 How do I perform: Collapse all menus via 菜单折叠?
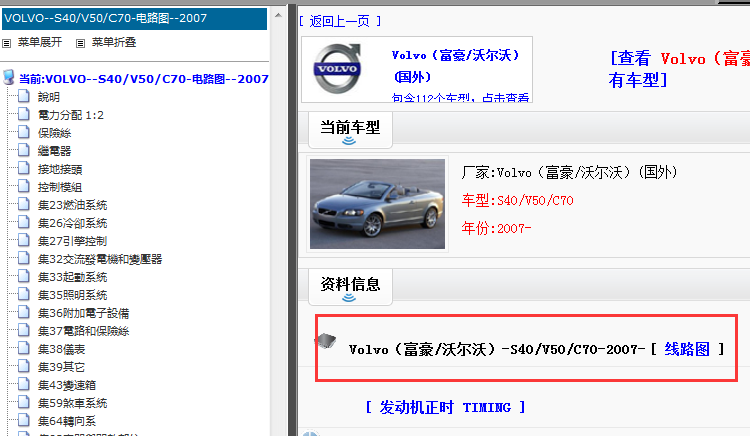click(114, 43)
